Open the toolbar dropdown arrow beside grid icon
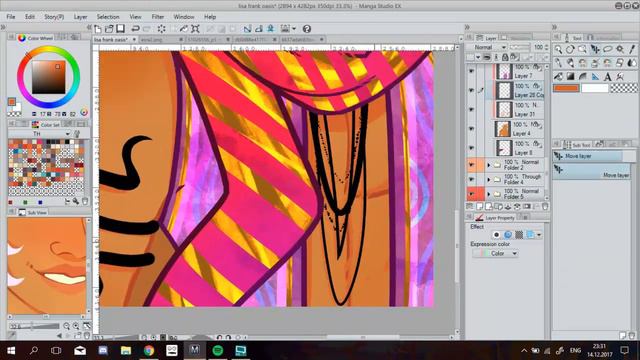The width and height of the screenshot is (640, 360). coord(294,29)
